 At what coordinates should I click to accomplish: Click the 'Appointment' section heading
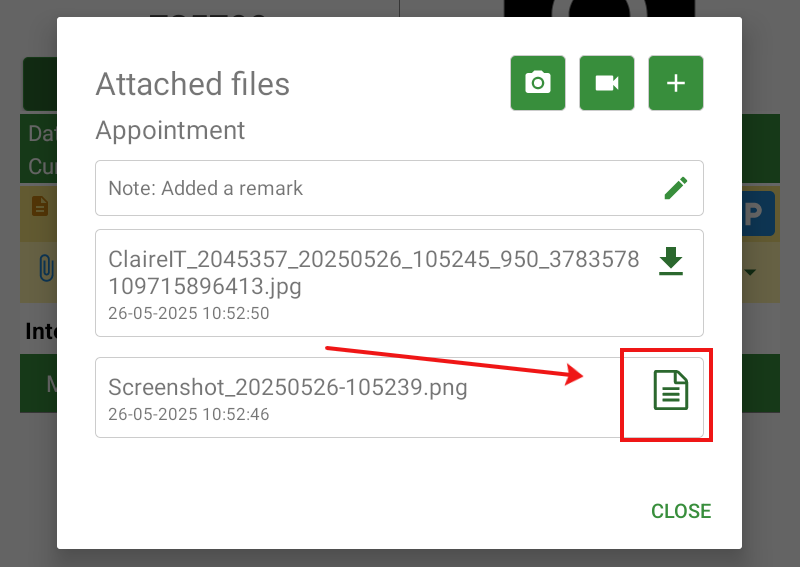170,130
